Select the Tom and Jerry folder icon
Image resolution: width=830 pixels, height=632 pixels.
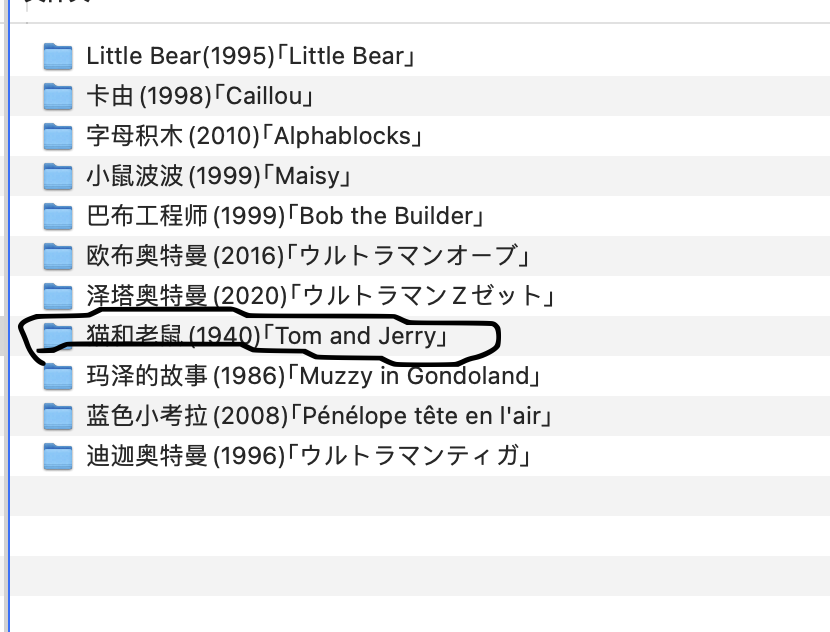59,336
